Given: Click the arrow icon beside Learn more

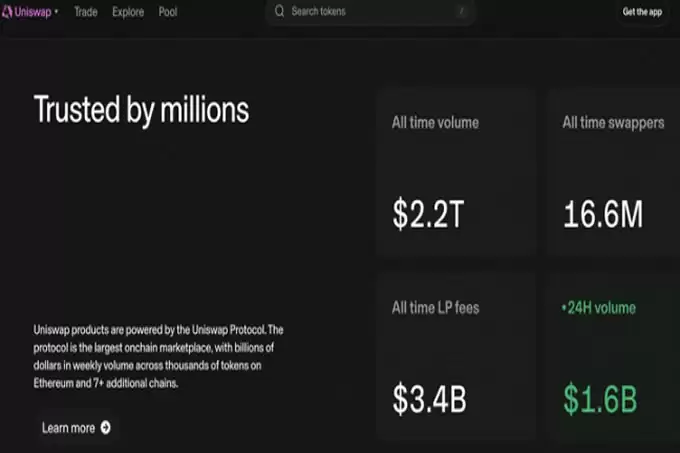Looking at the screenshot, I should [x=105, y=428].
